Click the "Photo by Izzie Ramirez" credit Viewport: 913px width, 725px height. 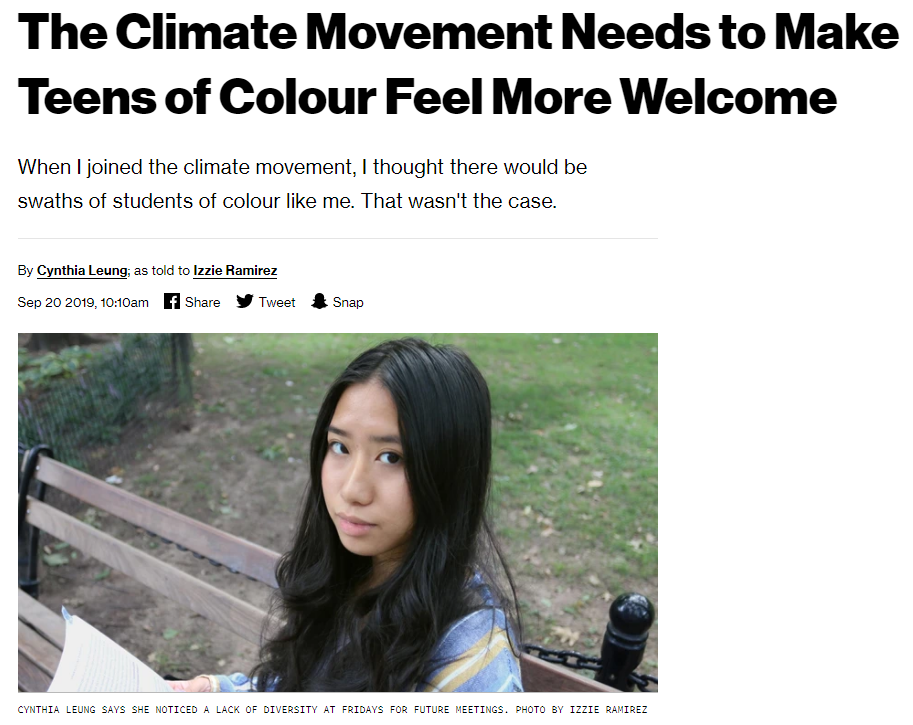point(581,709)
